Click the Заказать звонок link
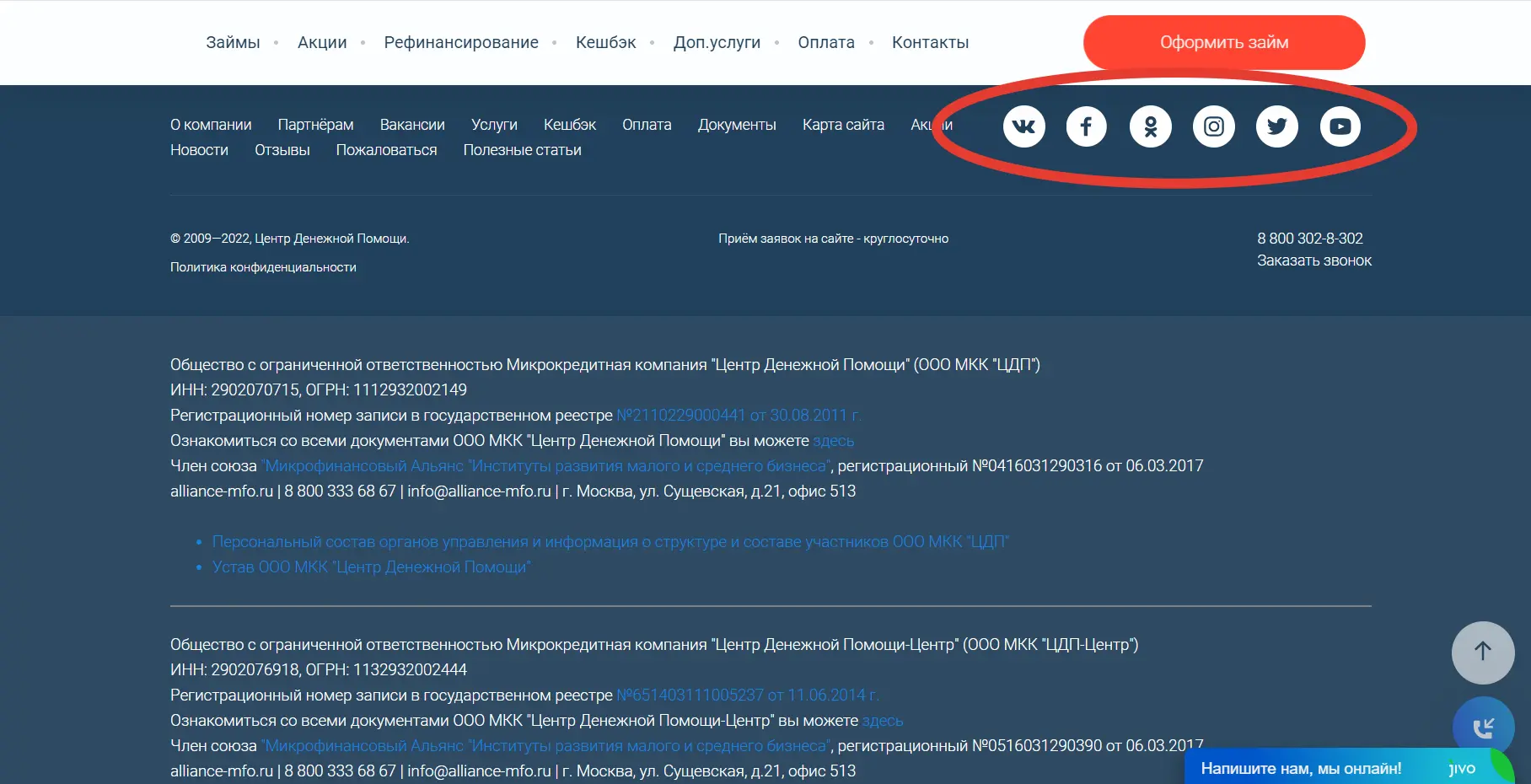 tap(1314, 260)
